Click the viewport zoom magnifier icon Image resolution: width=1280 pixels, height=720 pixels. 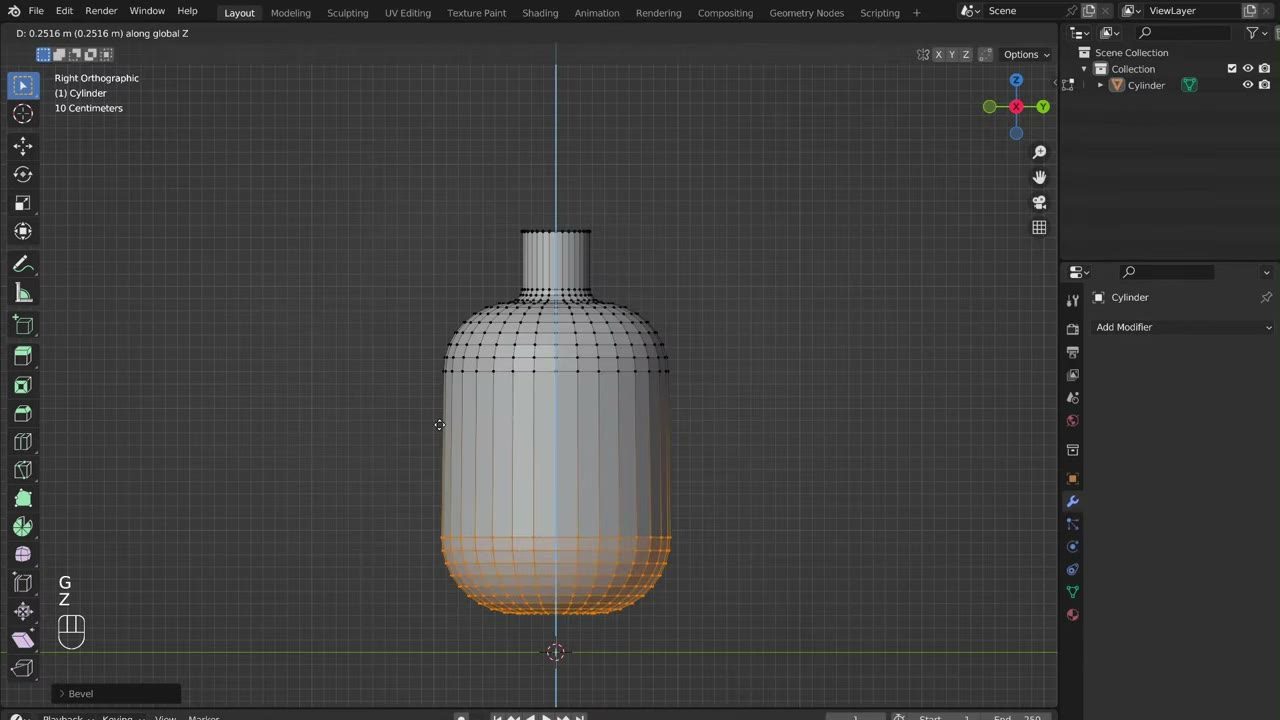pos(1039,152)
